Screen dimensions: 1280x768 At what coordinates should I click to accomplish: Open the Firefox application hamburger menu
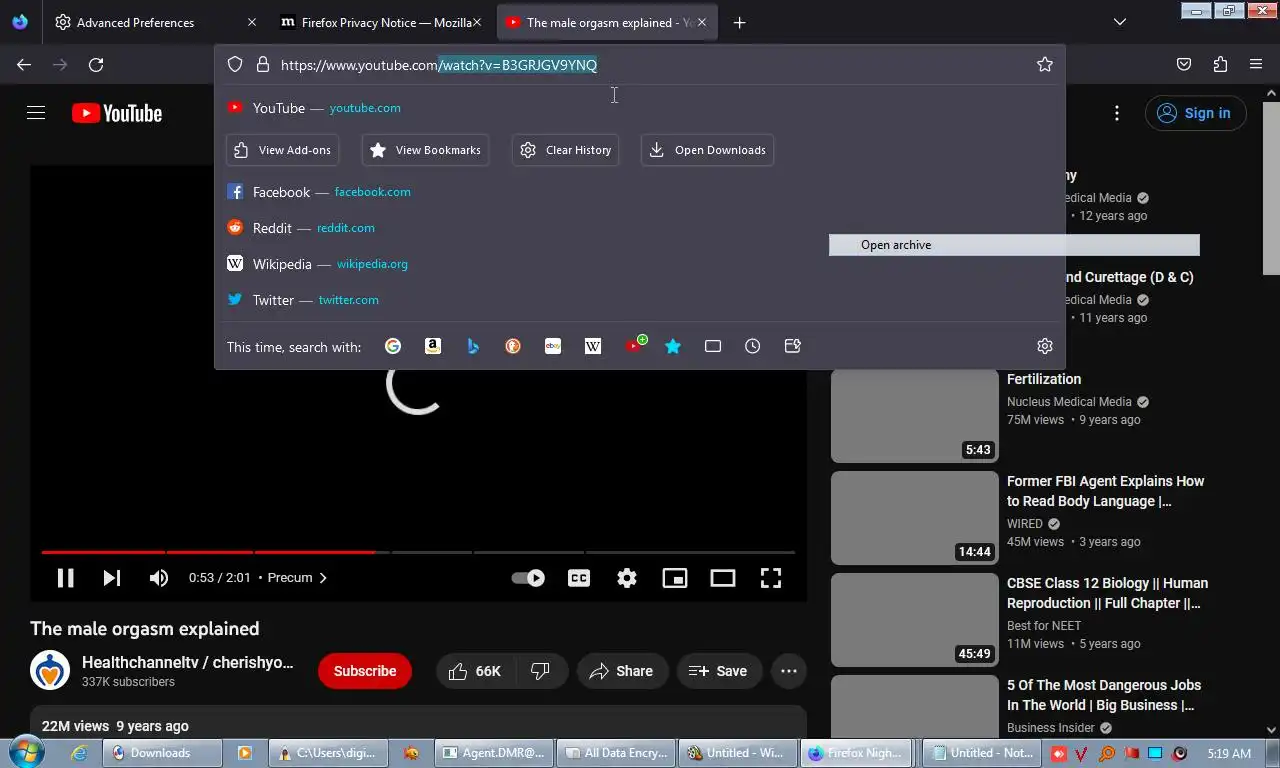(x=1256, y=65)
